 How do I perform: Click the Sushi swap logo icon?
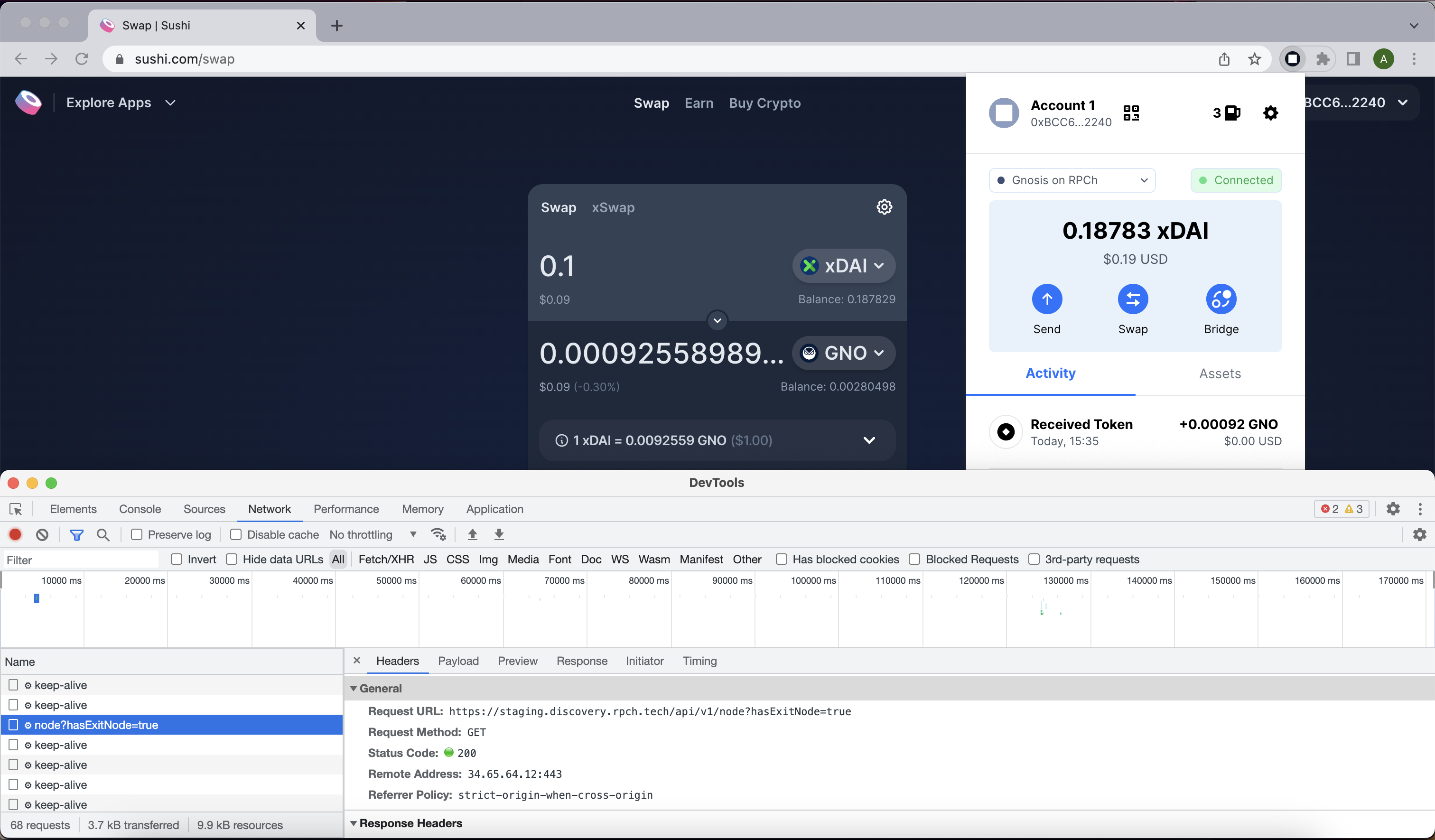(x=29, y=102)
